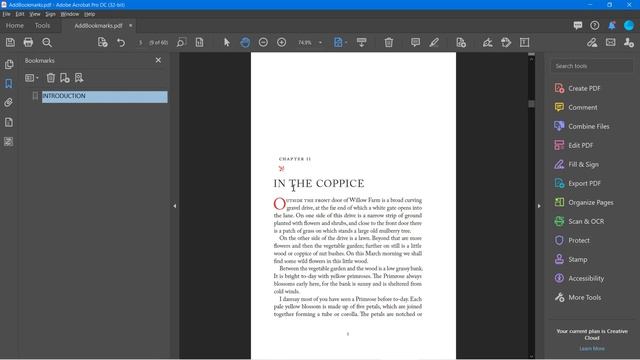Viewport: 640px width, 360px height.
Task: Open the Protect tool
Action: [x=578, y=240]
